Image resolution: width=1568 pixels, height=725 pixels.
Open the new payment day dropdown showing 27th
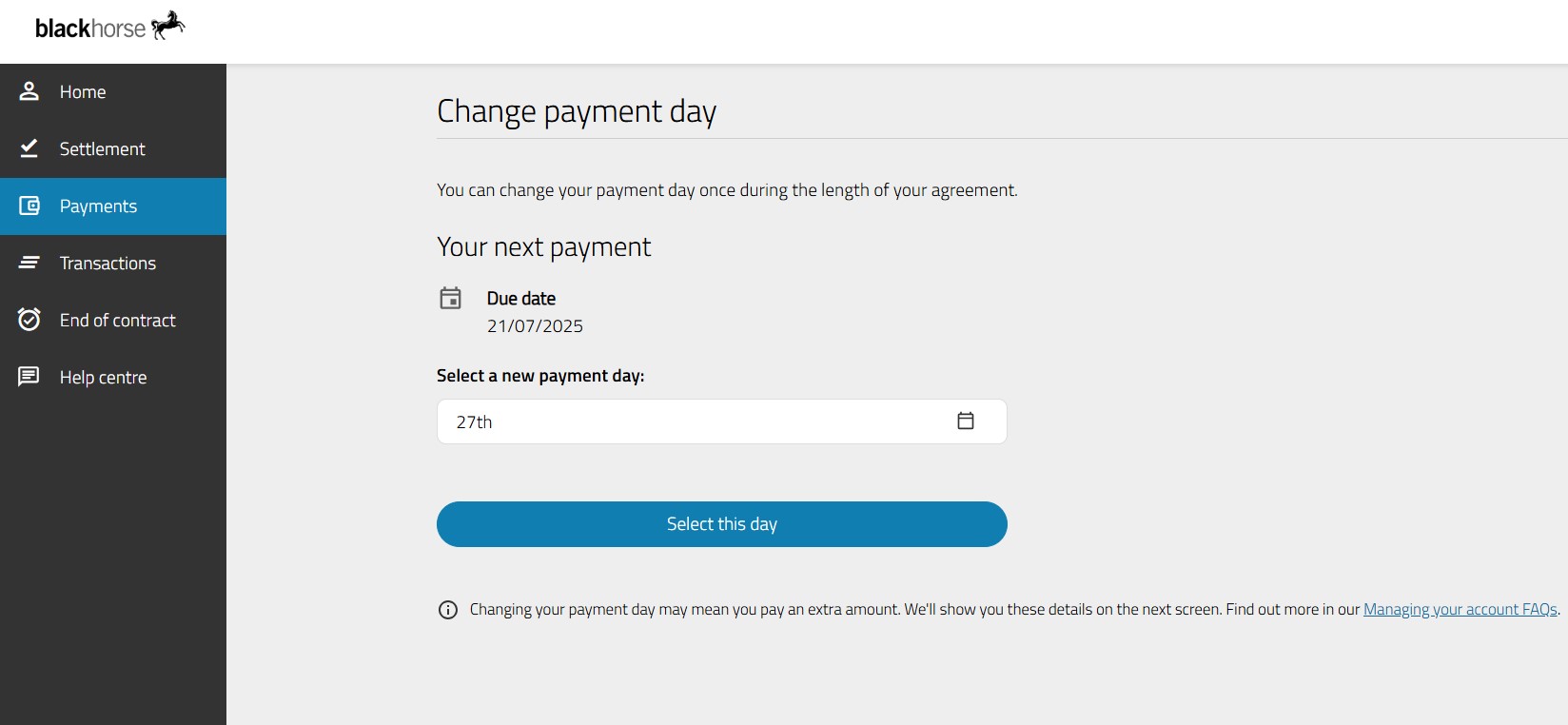click(721, 421)
